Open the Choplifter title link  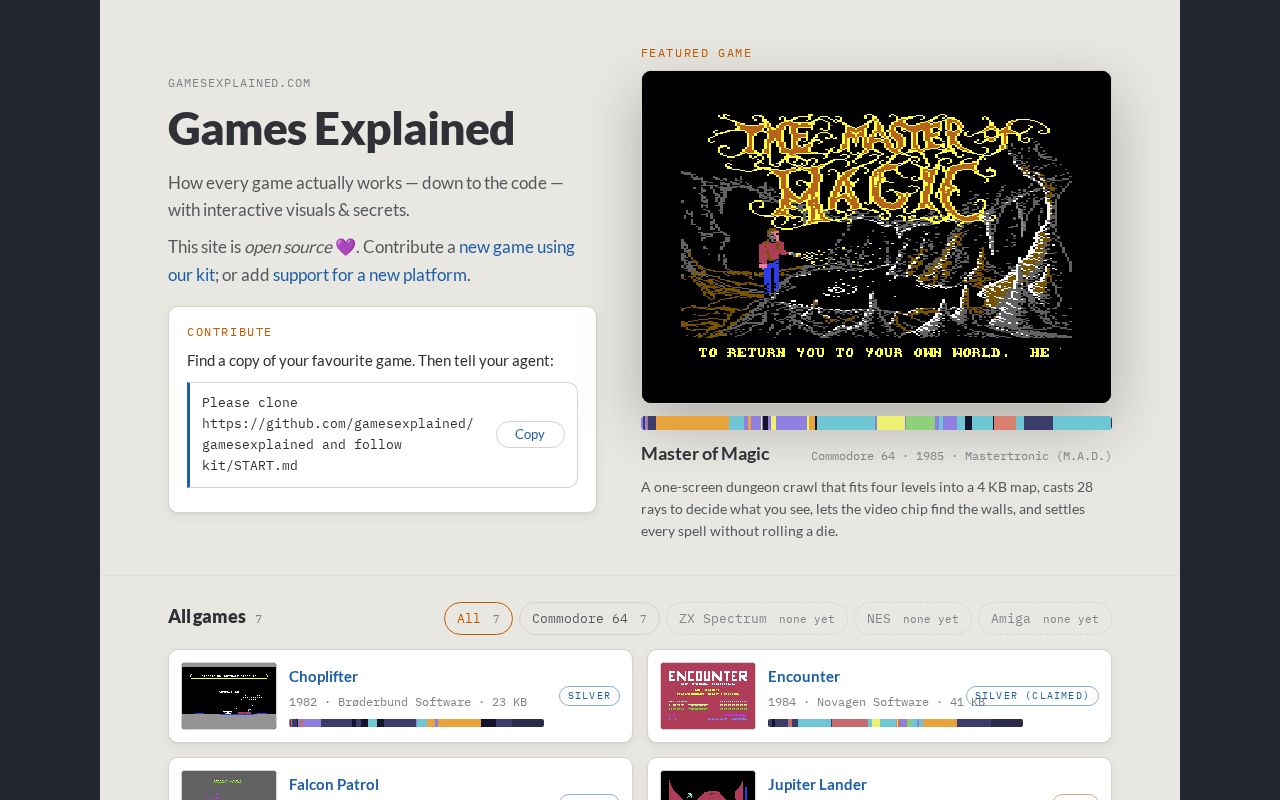pos(323,677)
